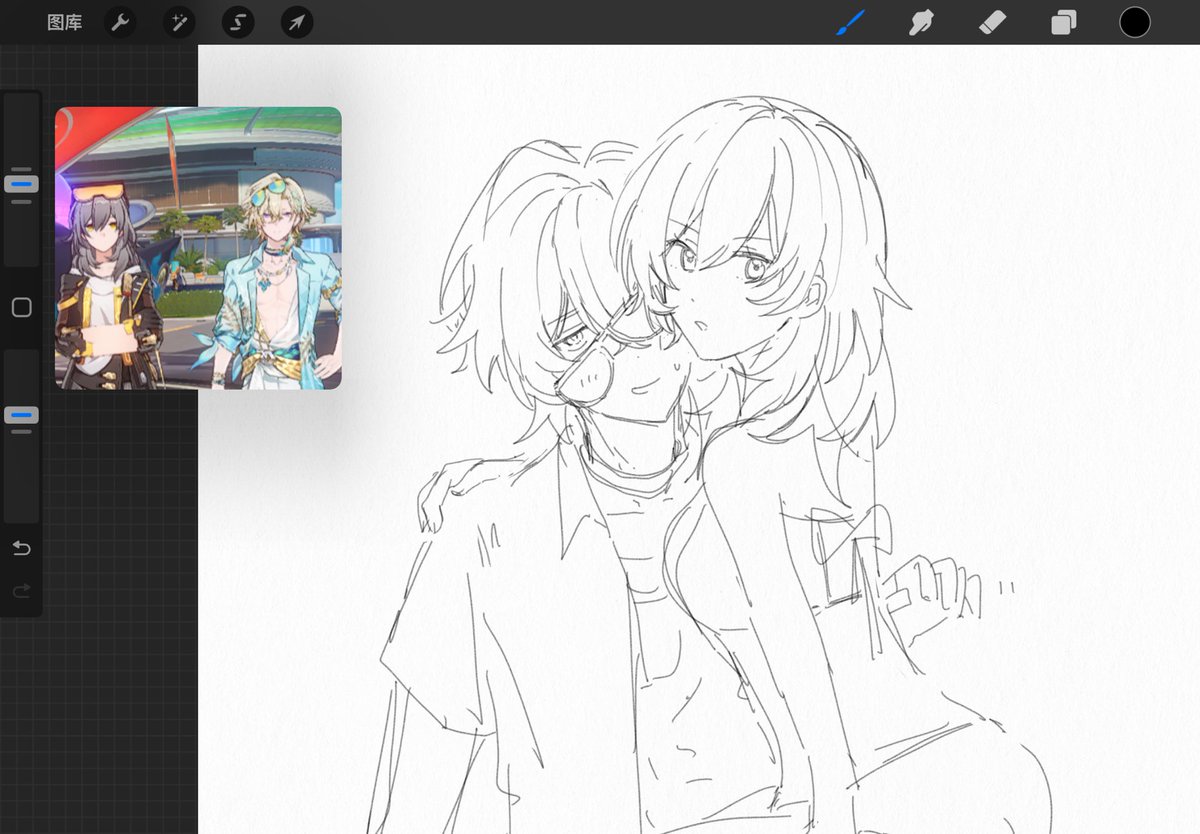1200x834 pixels.
Task: Undo the last stroke
Action: point(21,548)
